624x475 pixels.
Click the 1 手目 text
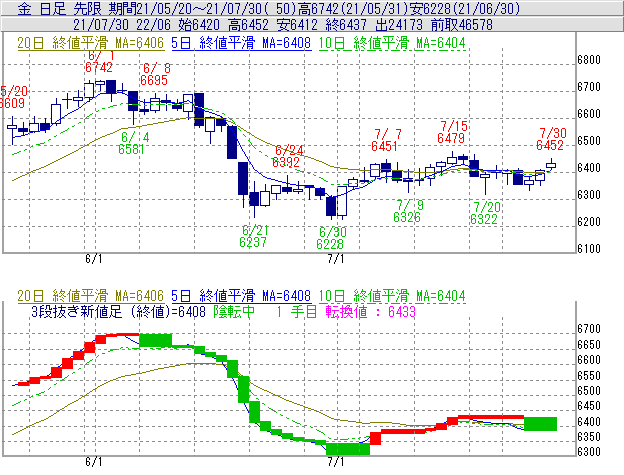(296, 311)
